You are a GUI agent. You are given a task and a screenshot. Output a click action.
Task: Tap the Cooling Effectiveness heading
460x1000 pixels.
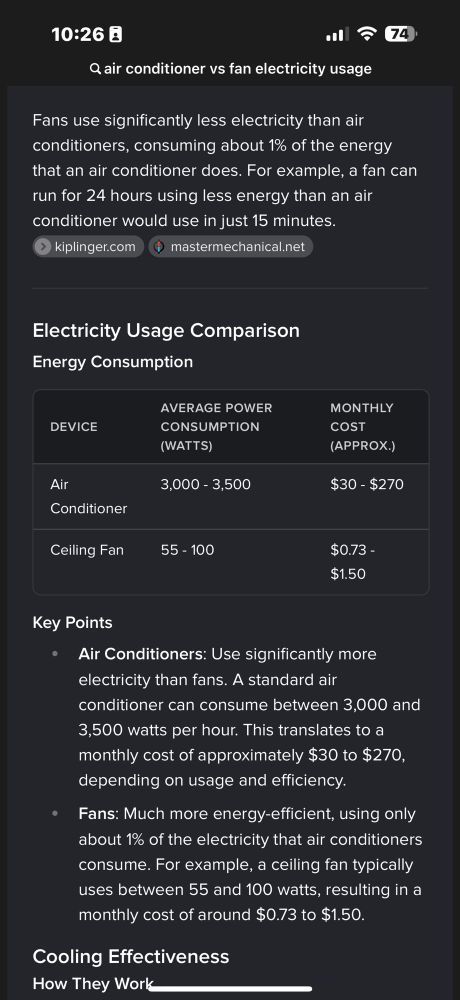pyautogui.click(x=131, y=957)
